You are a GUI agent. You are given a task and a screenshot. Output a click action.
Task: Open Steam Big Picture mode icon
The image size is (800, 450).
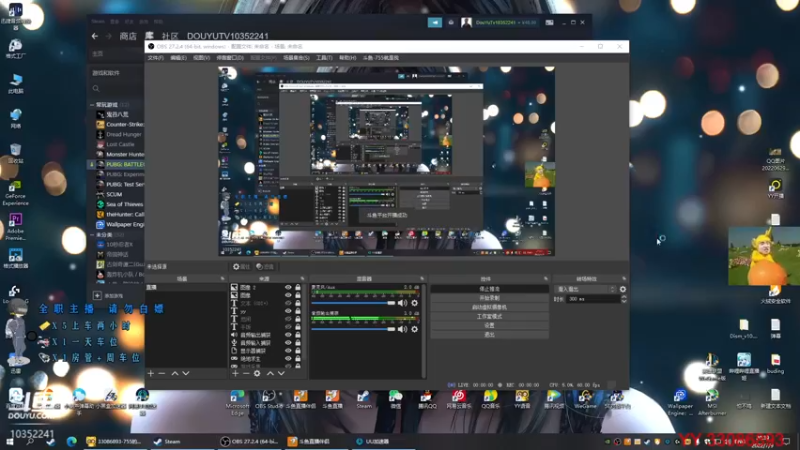pyautogui.click(x=549, y=22)
